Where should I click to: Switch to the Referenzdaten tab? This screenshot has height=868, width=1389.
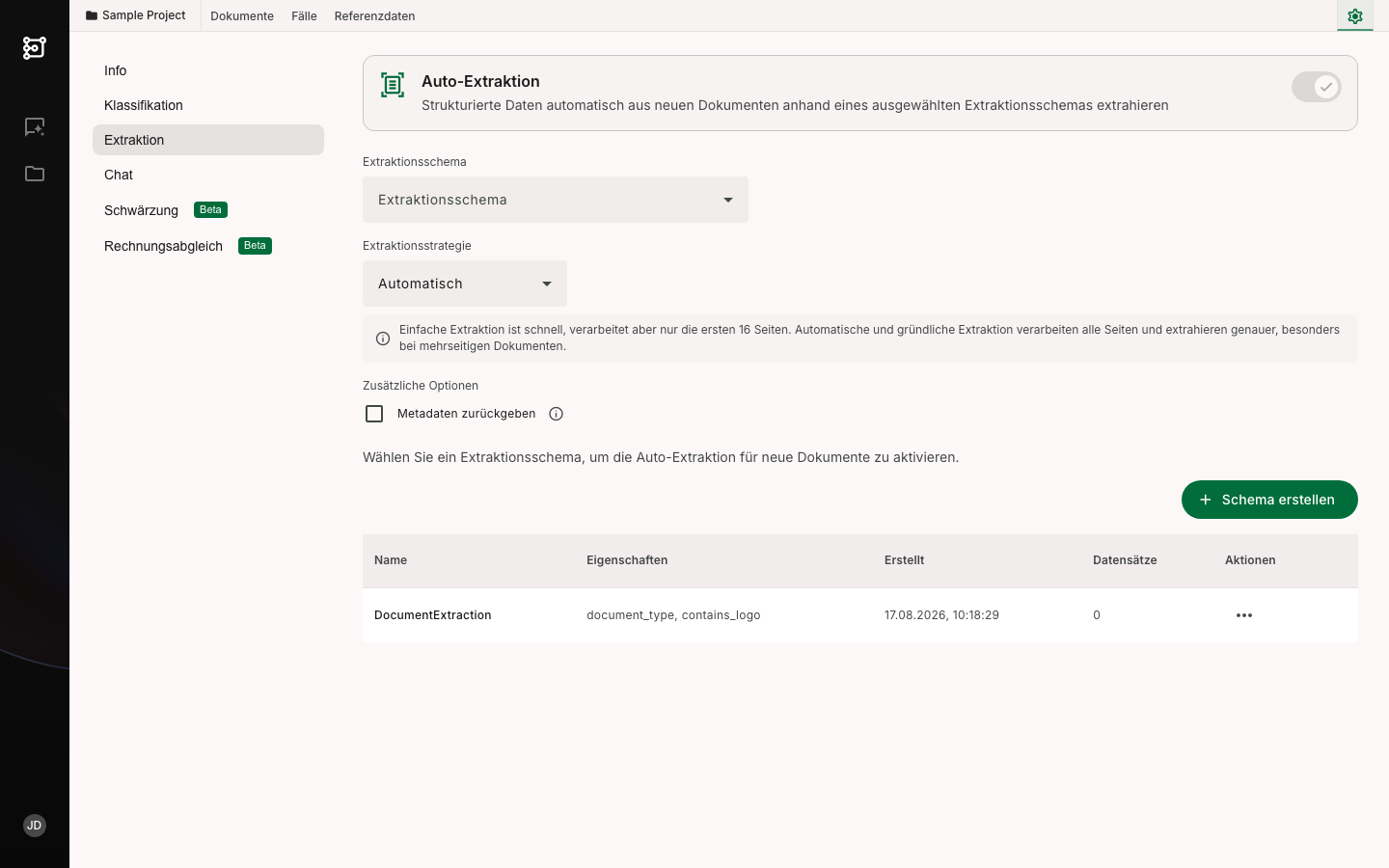375,16
